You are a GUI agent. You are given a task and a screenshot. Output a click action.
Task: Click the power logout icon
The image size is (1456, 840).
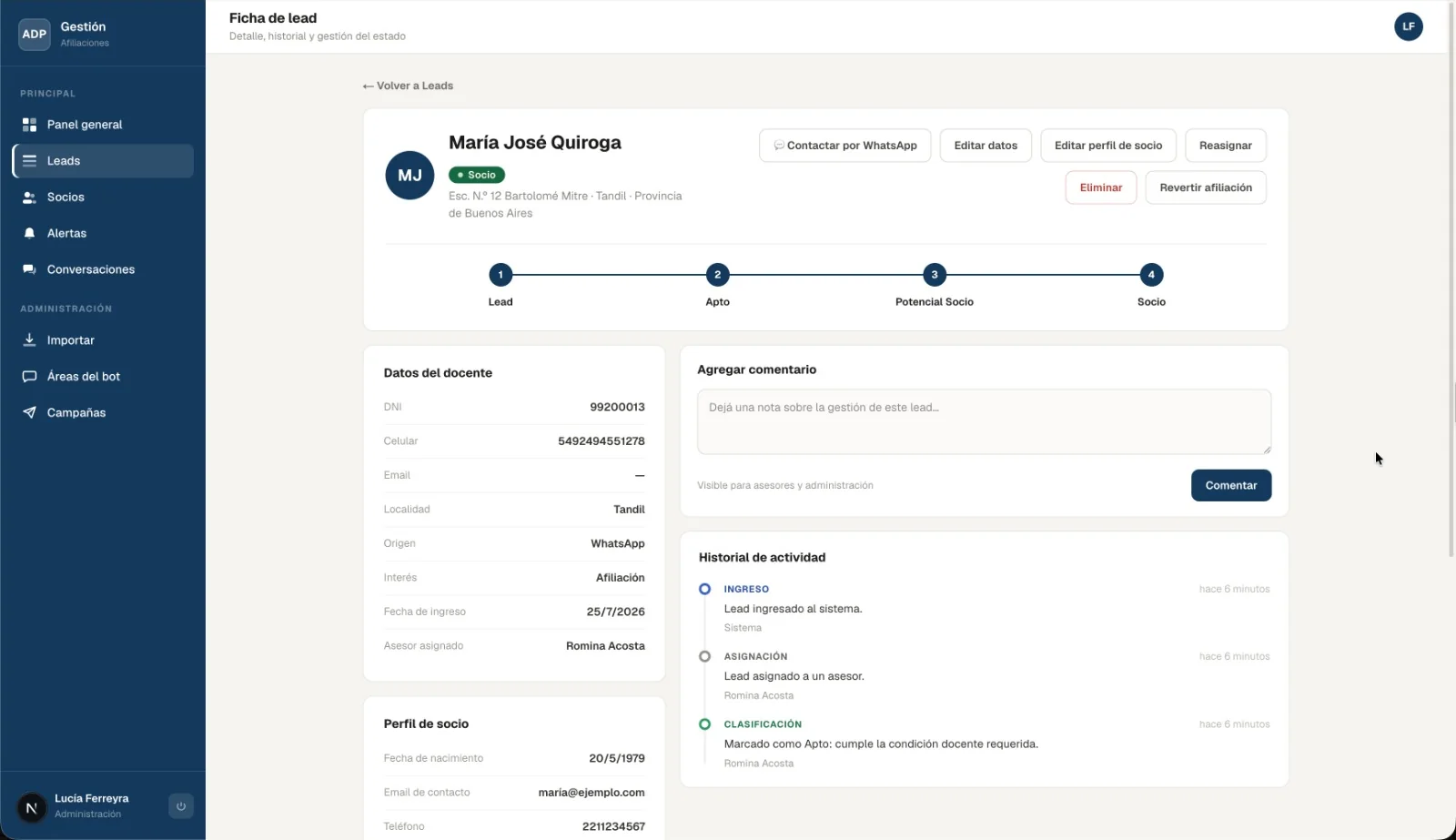point(181,806)
